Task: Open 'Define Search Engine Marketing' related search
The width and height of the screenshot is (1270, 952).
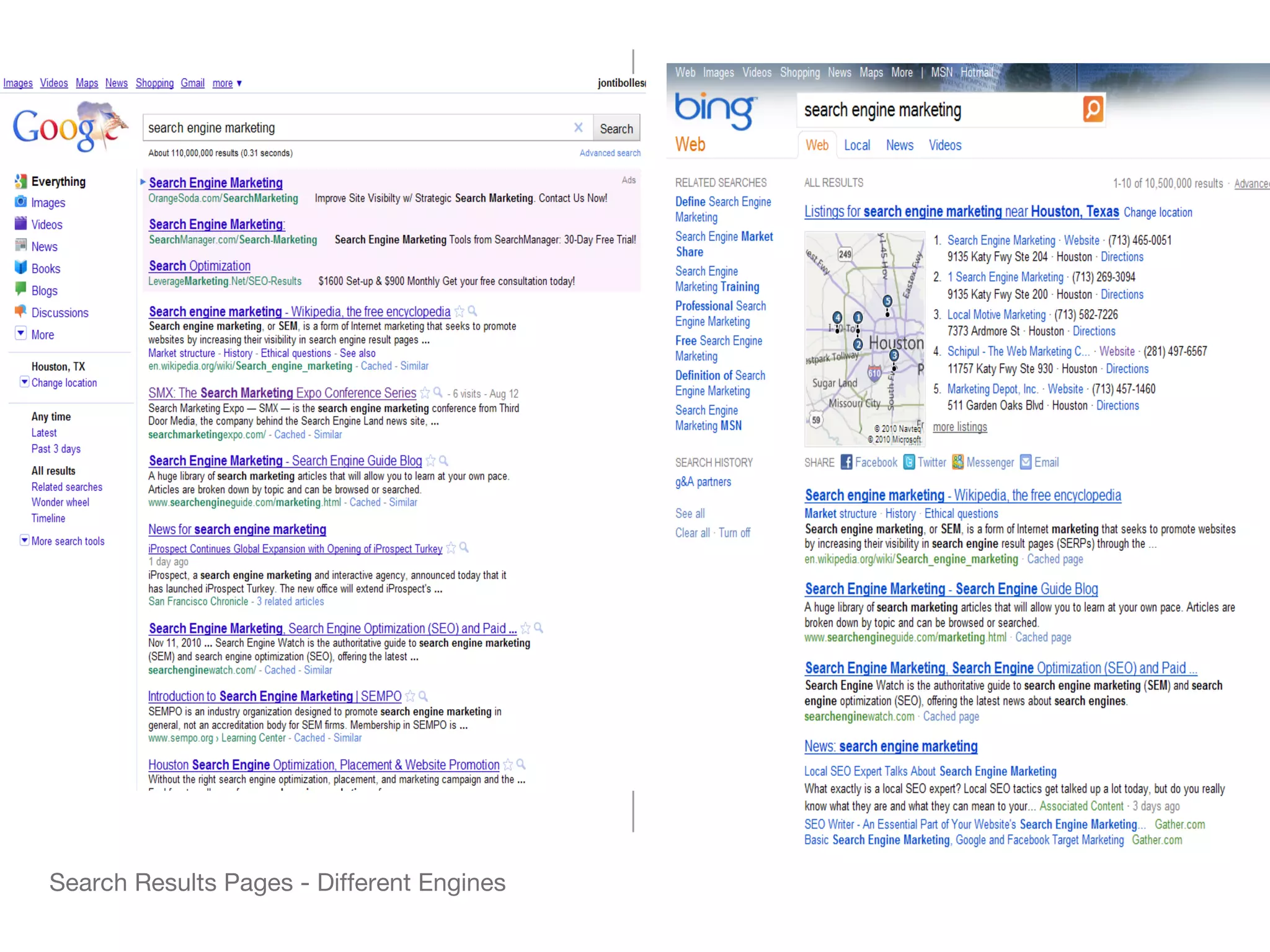Action: 723,209
